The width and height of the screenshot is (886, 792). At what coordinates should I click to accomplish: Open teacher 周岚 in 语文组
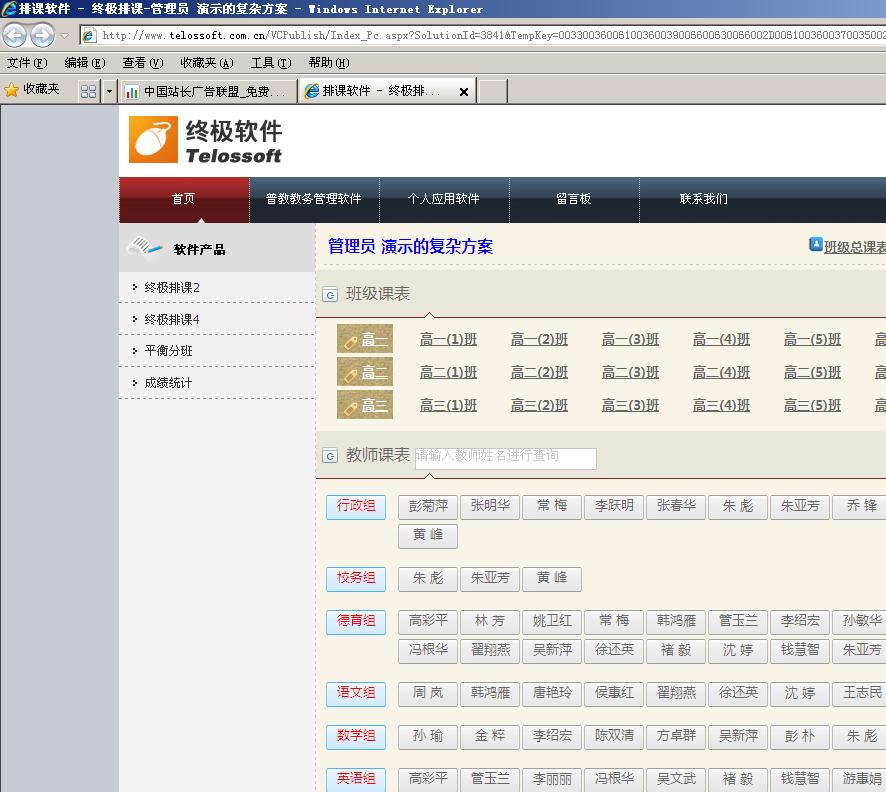[428, 694]
